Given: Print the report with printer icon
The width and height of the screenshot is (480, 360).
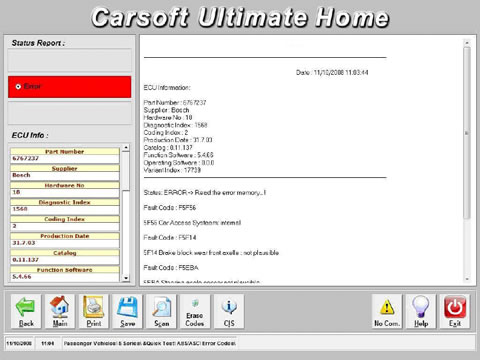Looking at the screenshot, I should (94, 311).
